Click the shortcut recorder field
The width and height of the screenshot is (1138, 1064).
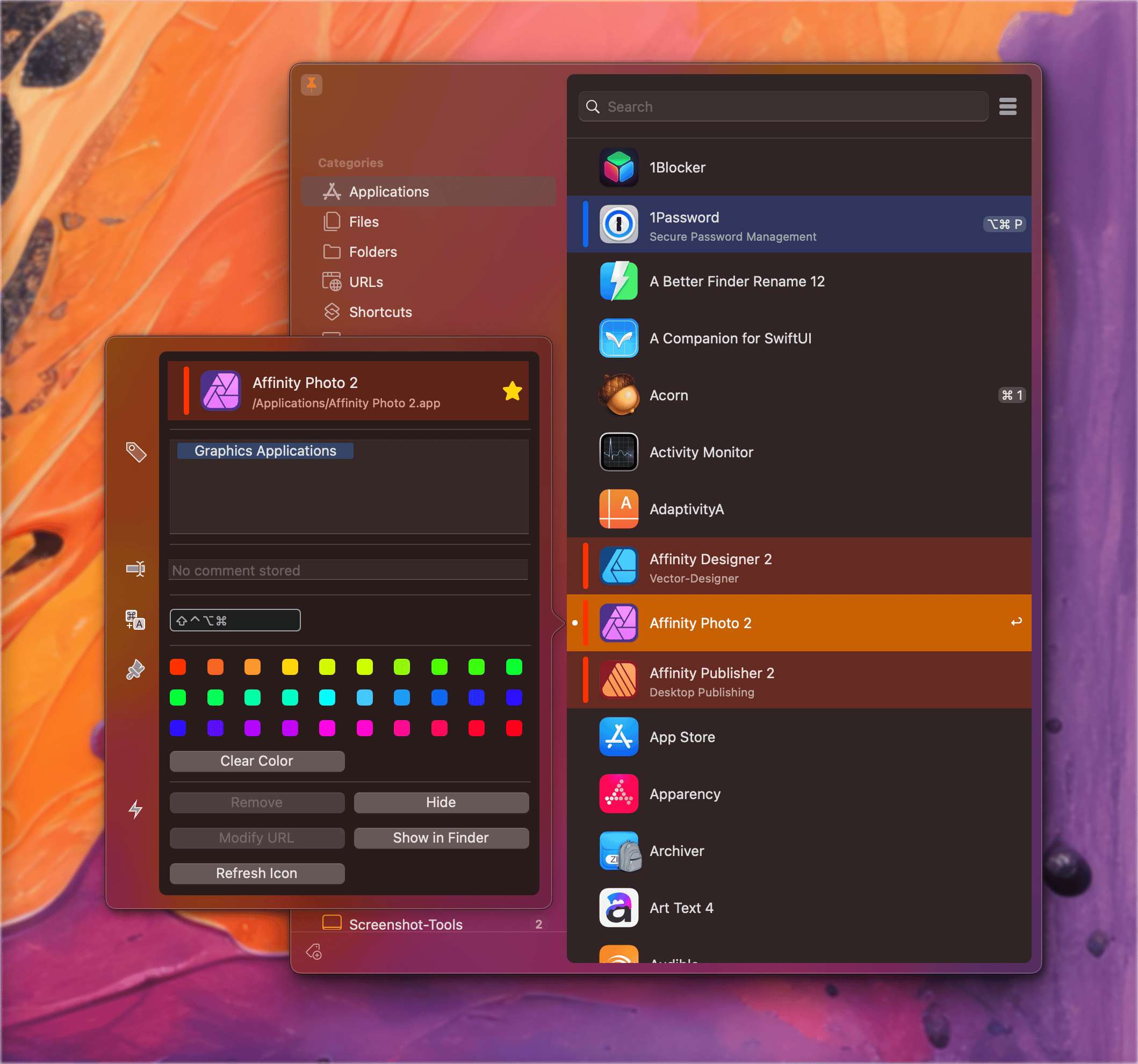click(235, 620)
